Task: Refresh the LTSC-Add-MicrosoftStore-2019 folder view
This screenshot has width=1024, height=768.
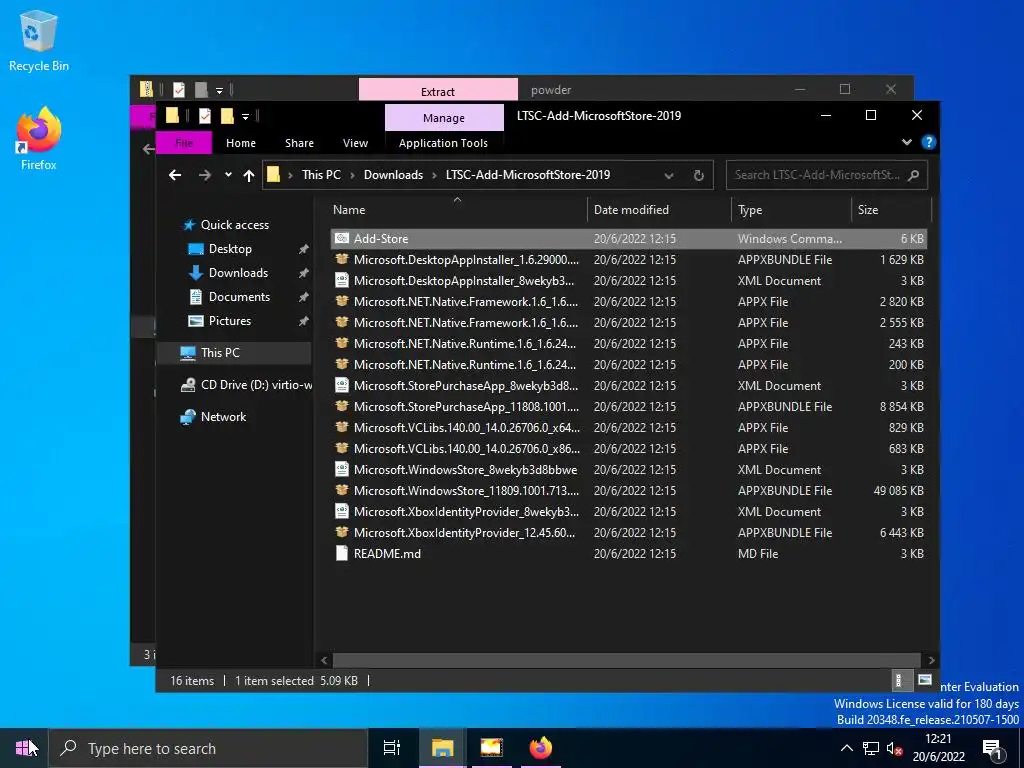Action: point(699,175)
